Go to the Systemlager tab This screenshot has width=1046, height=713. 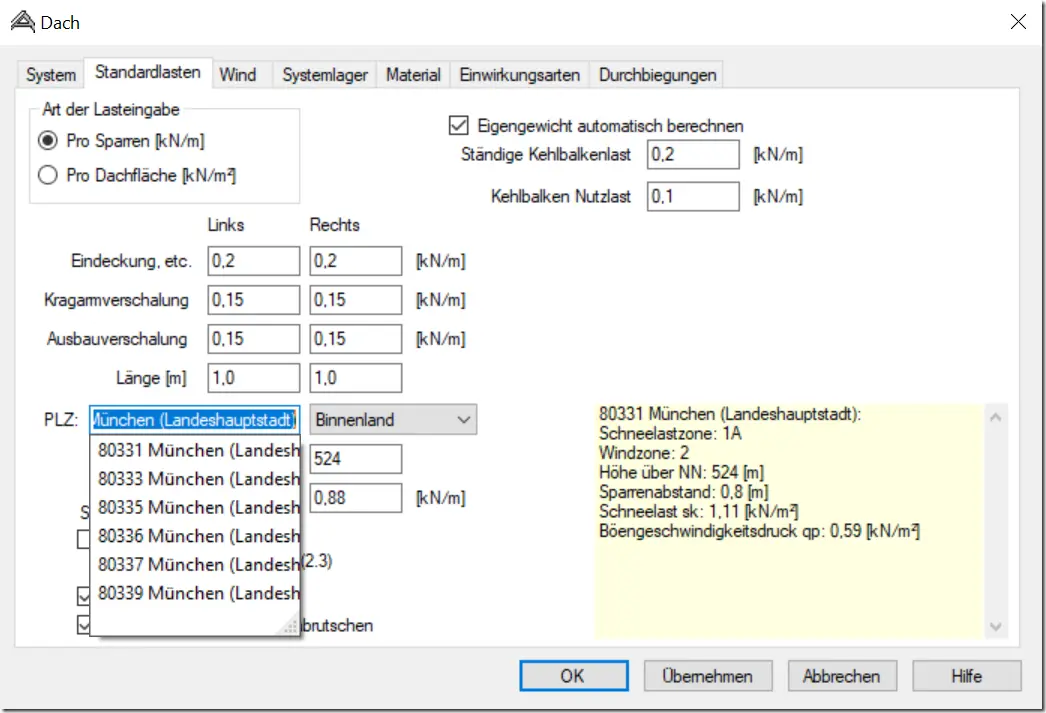click(324, 75)
